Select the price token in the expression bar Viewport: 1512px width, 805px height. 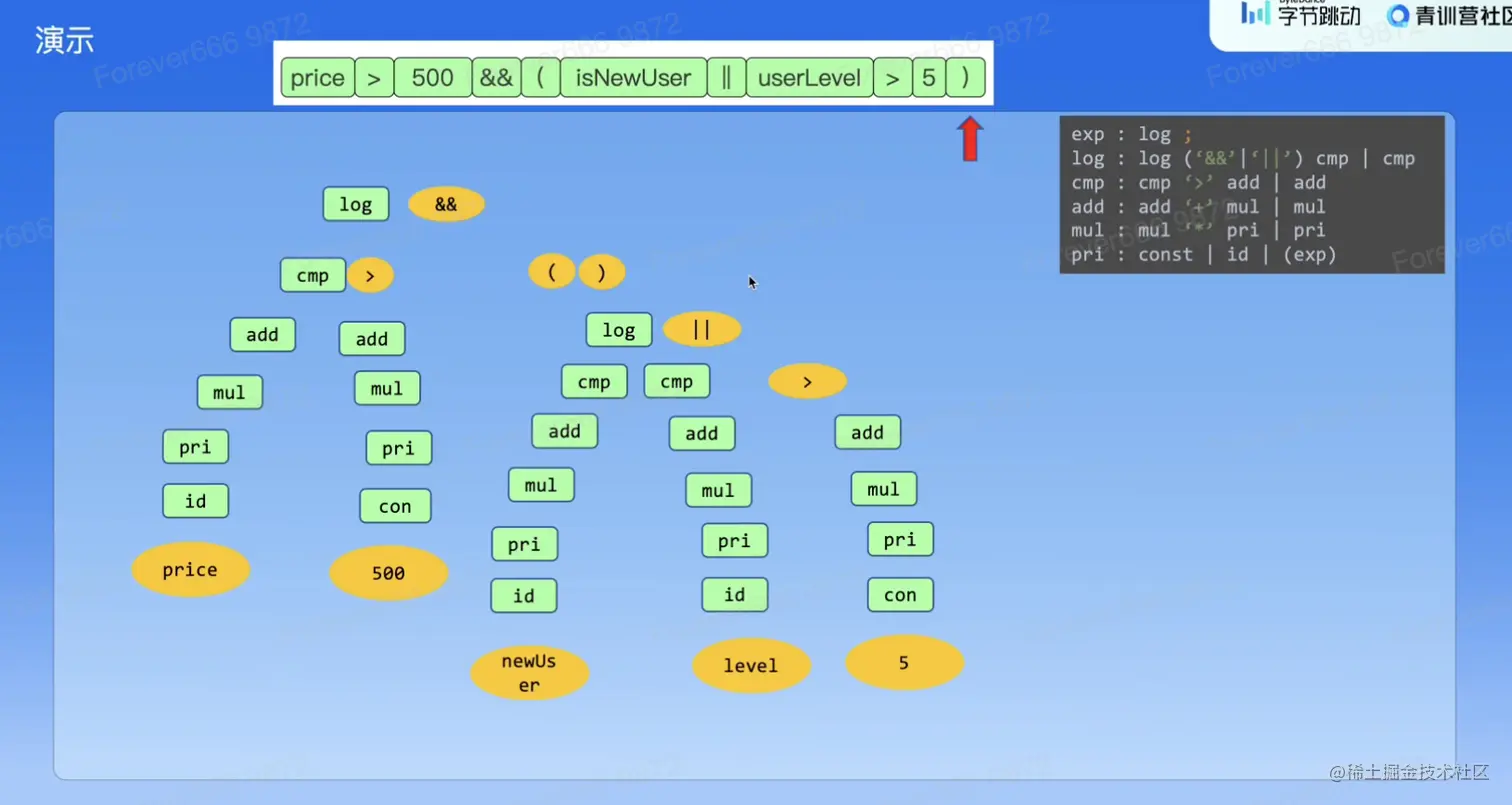click(318, 78)
